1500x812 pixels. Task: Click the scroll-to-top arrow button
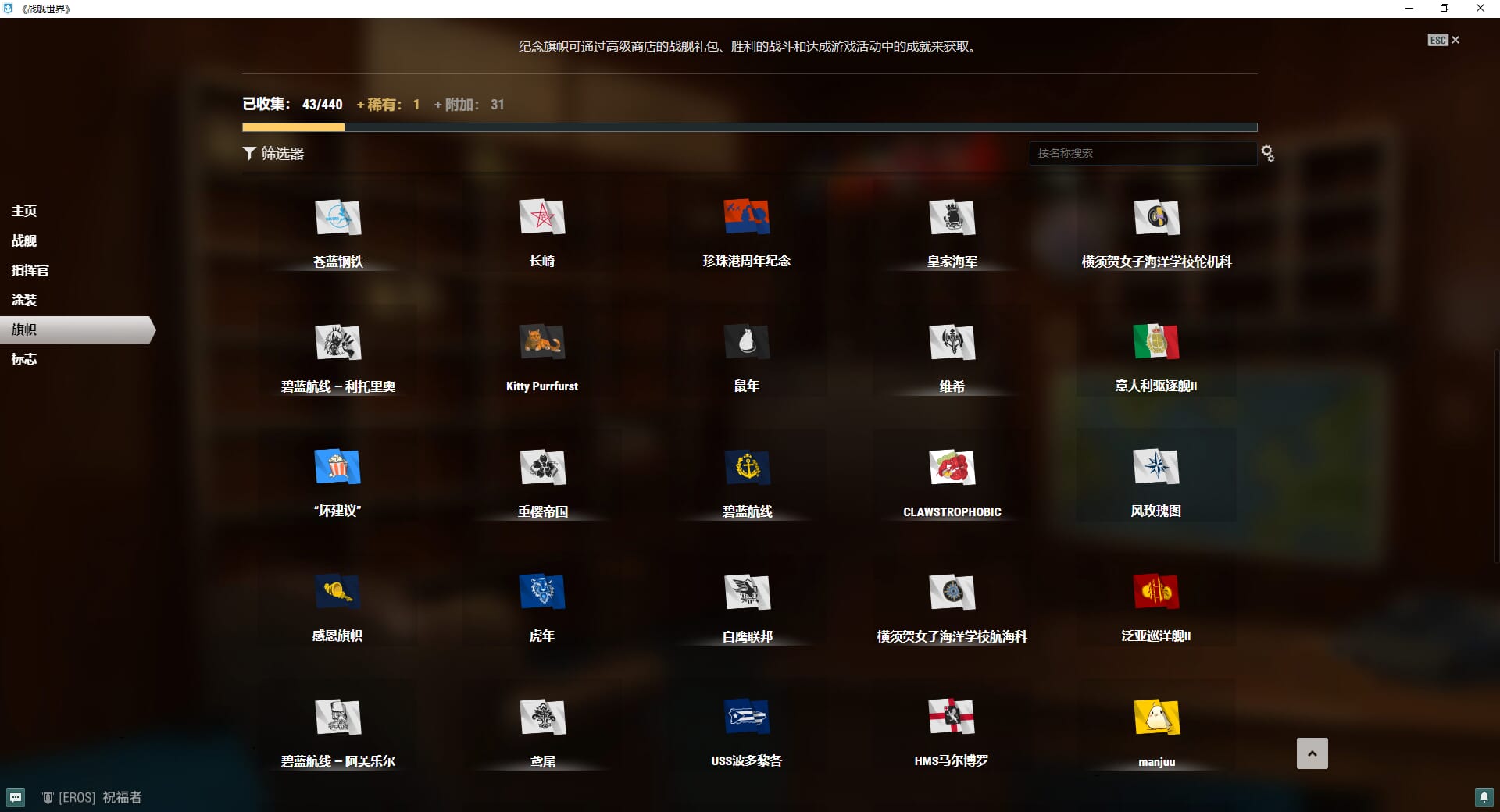(x=1312, y=753)
